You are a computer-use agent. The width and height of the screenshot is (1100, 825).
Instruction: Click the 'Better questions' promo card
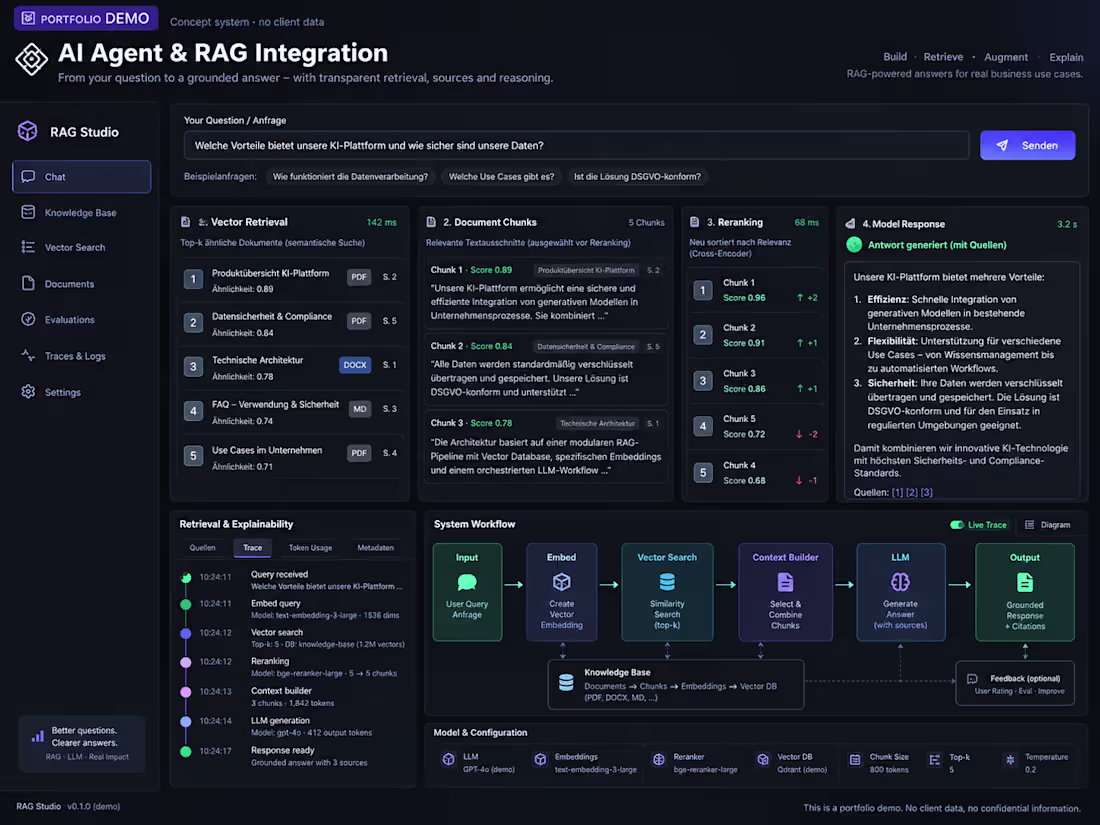82,744
